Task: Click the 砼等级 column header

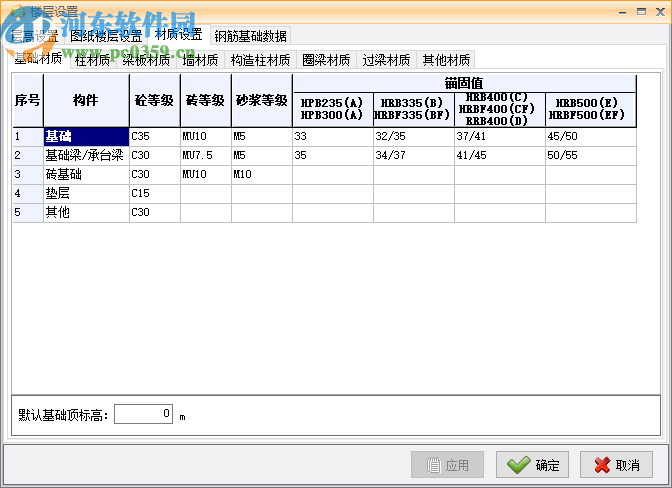Action: pos(155,100)
